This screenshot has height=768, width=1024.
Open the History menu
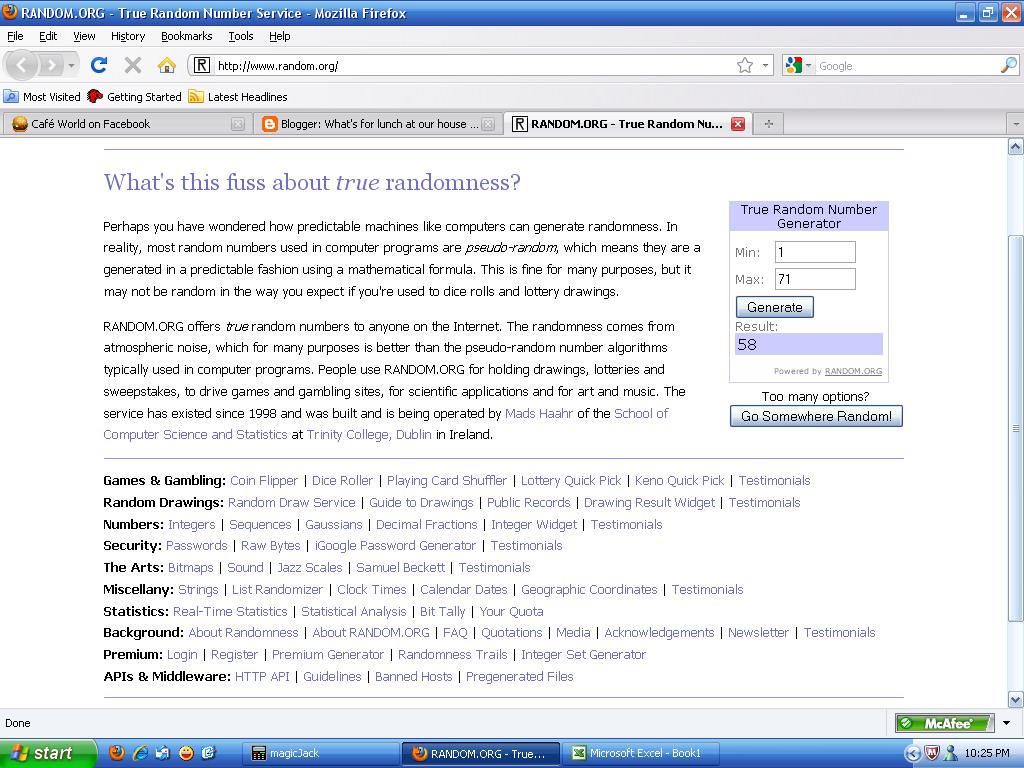point(127,36)
